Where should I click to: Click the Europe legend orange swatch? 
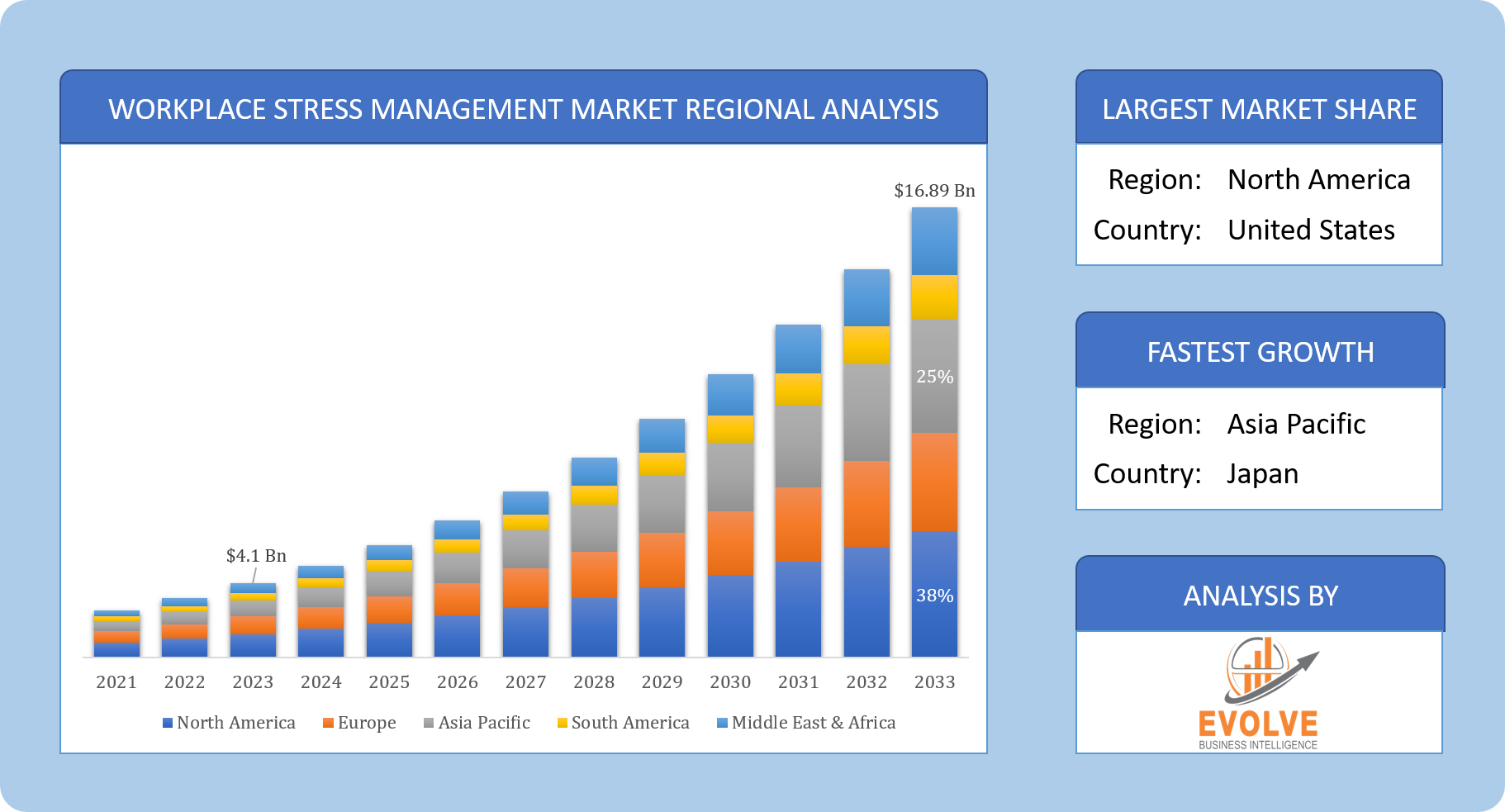pos(328,724)
